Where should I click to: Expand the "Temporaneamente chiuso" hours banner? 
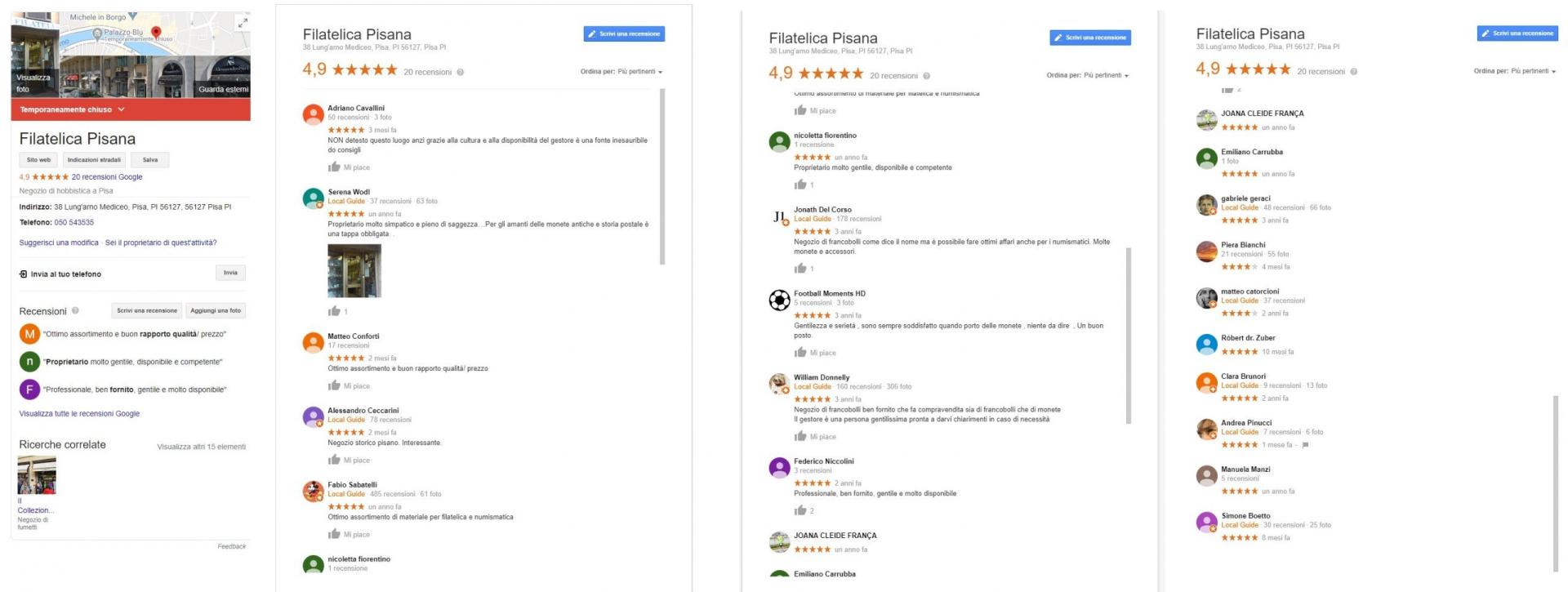tap(121, 109)
